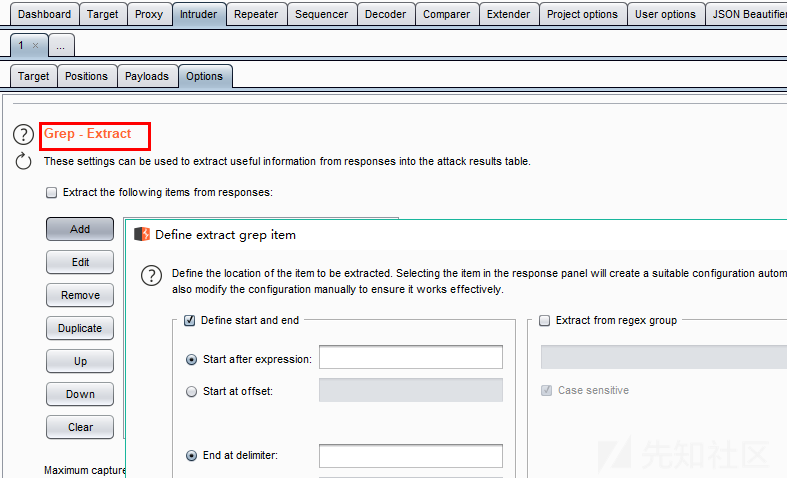This screenshot has width=787, height=478.
Task: Open the JSON Beautifier tab
Action: coord(747,14)
